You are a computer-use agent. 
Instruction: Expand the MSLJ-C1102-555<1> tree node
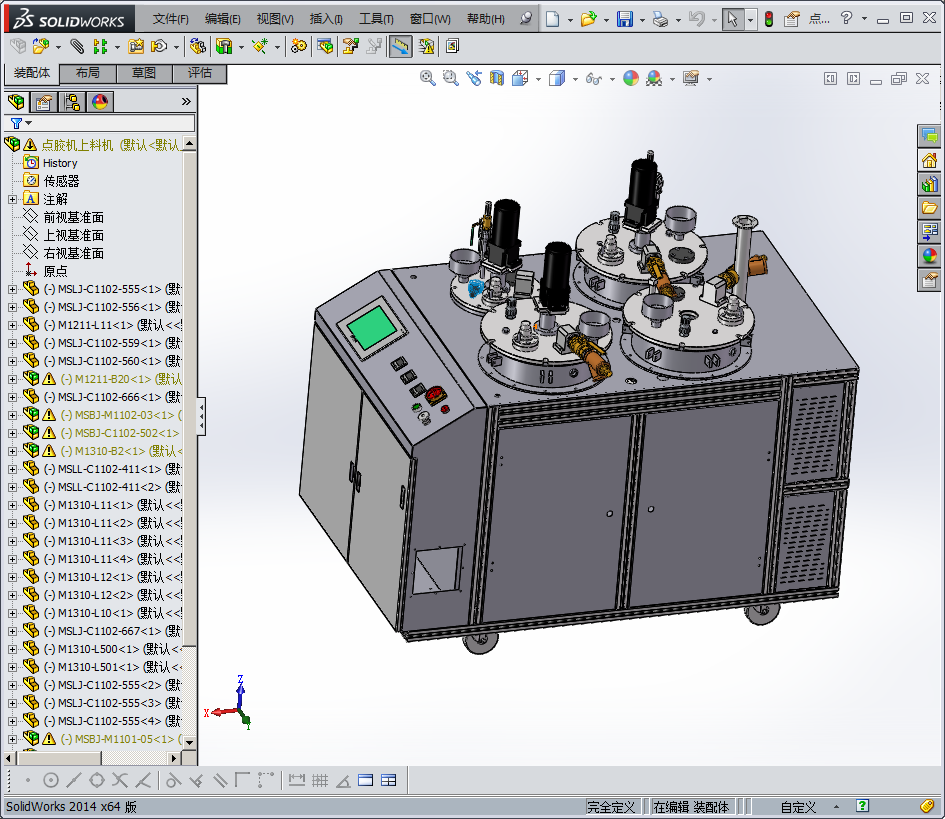(x=12, y=289)
